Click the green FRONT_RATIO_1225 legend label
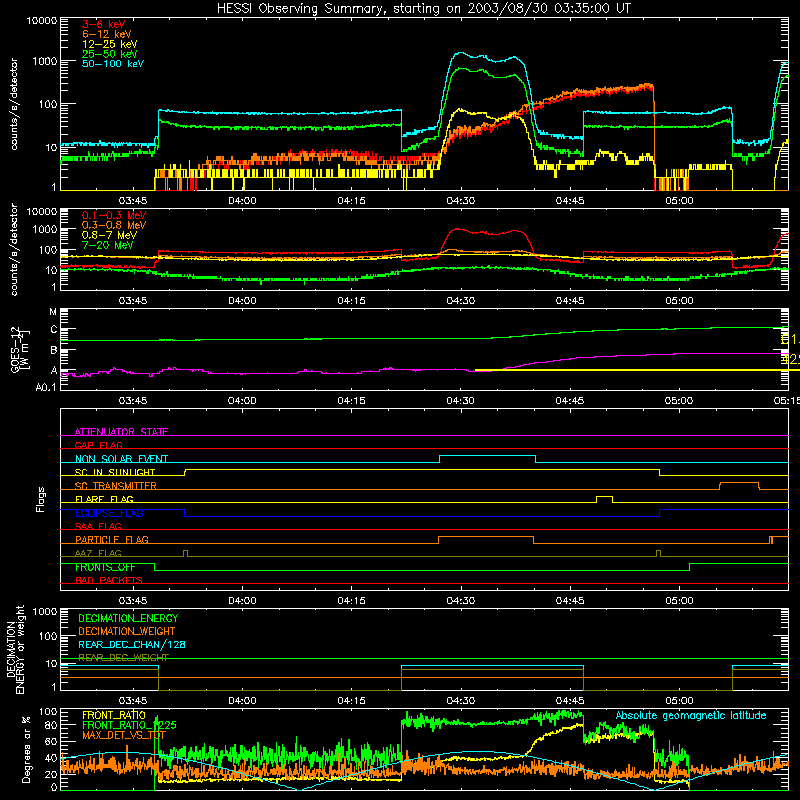 click(129, 725)
